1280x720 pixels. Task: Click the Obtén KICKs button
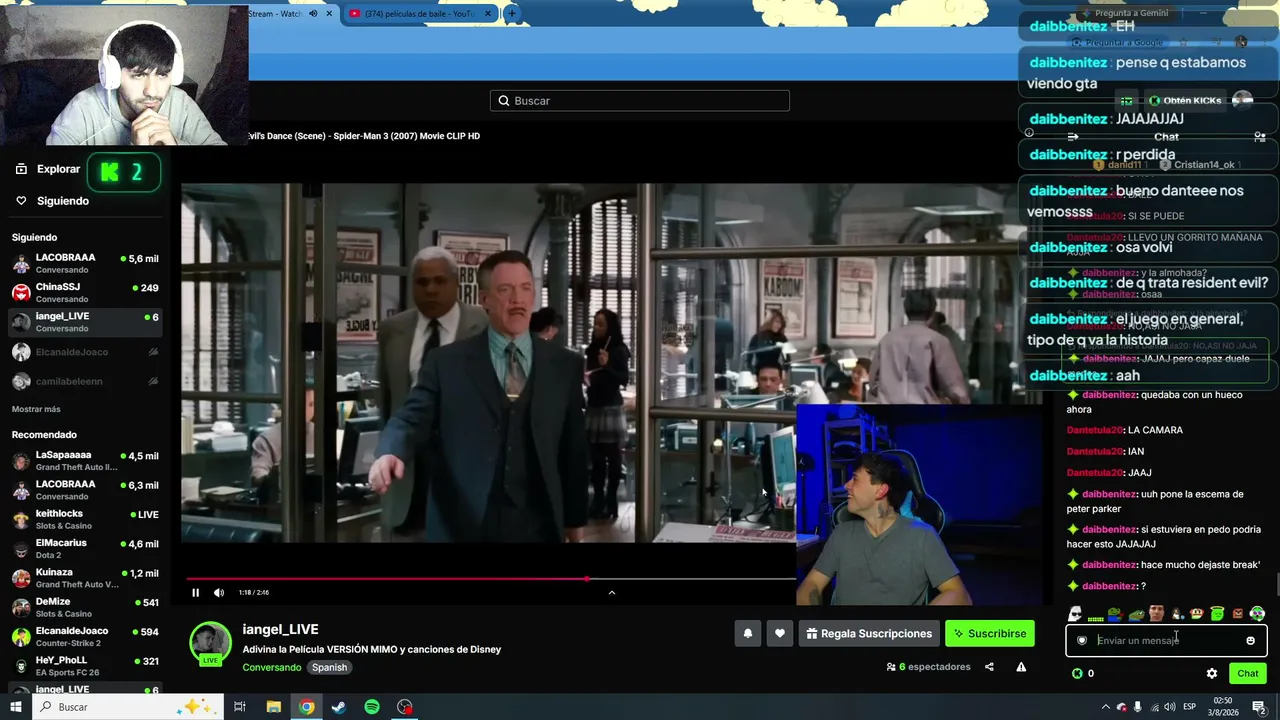[x=1185, y=100]
